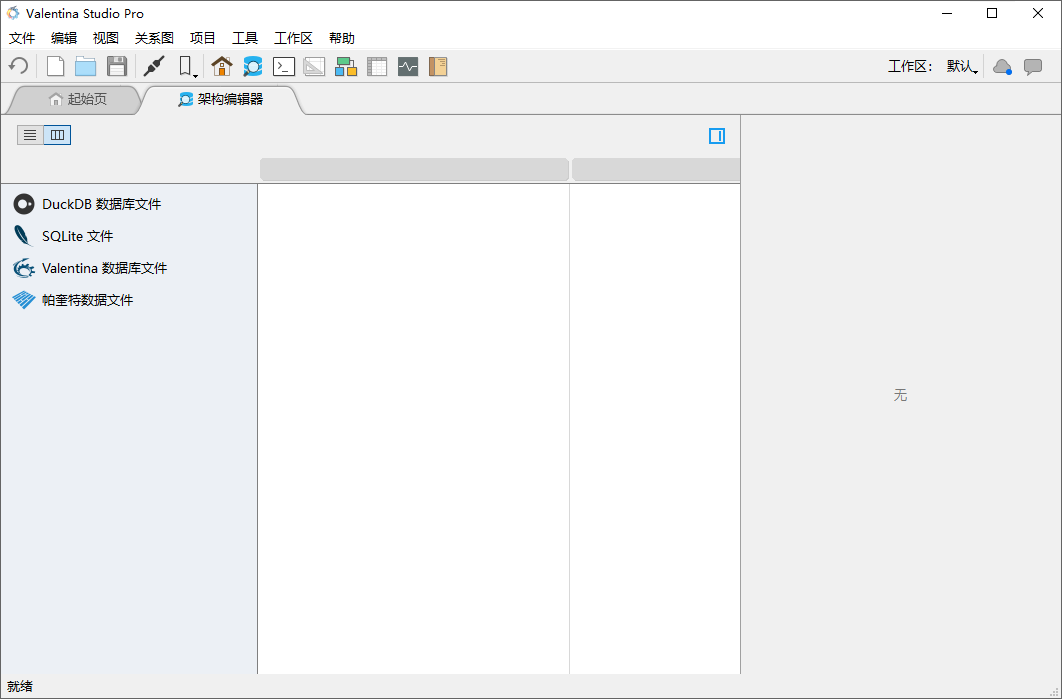This screenshot has width=1062, height=699.
Task: Click the 工作区: label
Action: (x=910, y=66)
